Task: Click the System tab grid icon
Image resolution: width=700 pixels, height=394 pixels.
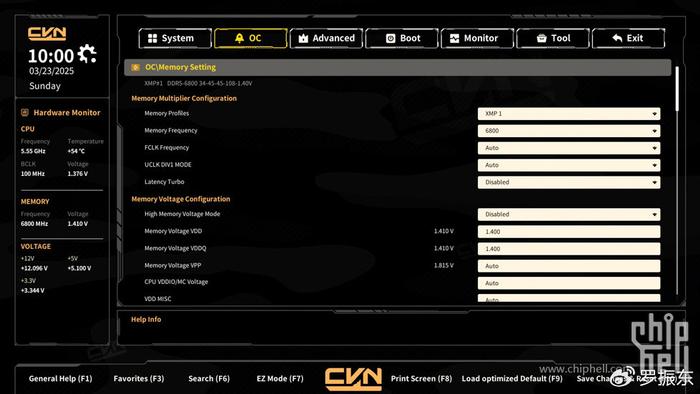Action: (x=153, y=38)
